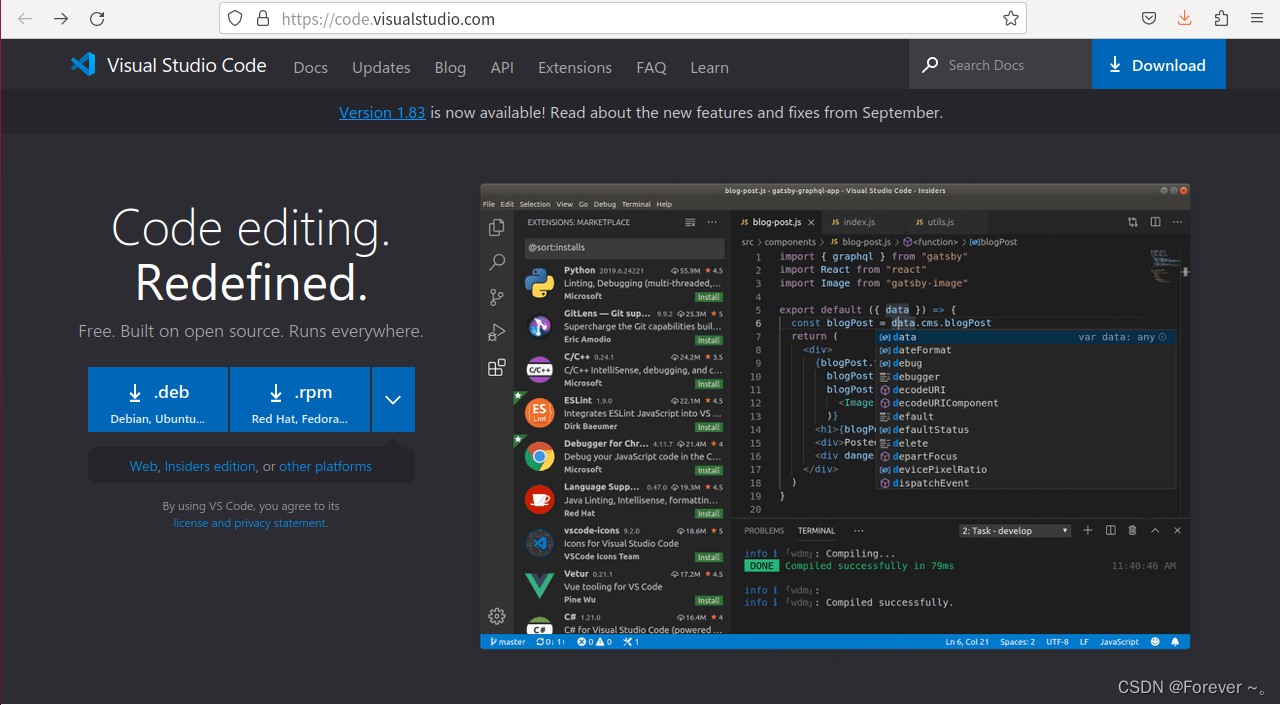Click the search magnifier in Search Docs

pos(930,65)
